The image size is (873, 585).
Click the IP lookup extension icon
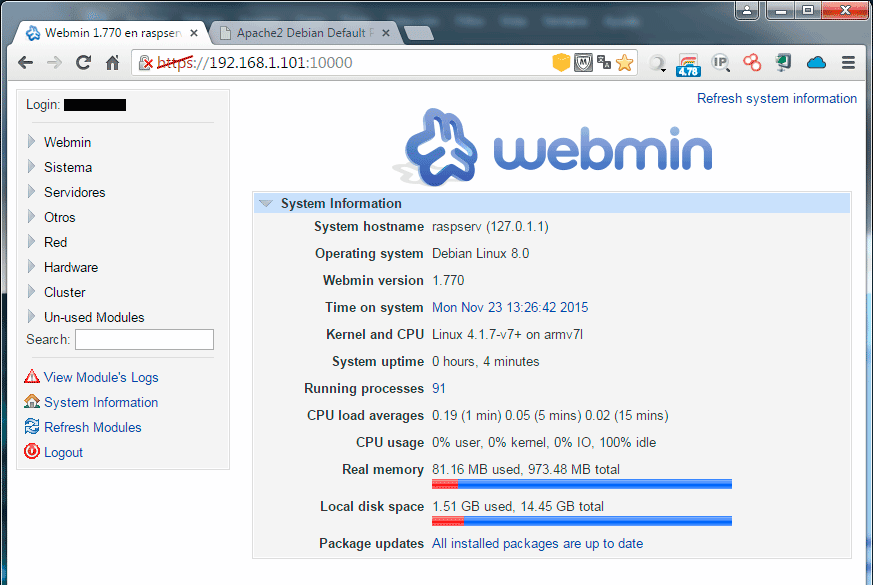pos(720,63)
